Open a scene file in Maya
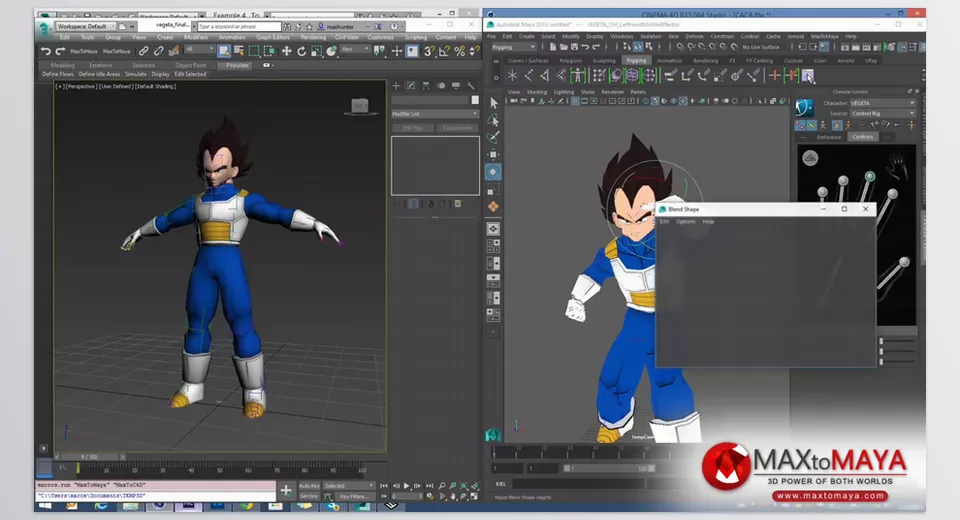This screenshot has width=960, height=520. click(563, 47)
